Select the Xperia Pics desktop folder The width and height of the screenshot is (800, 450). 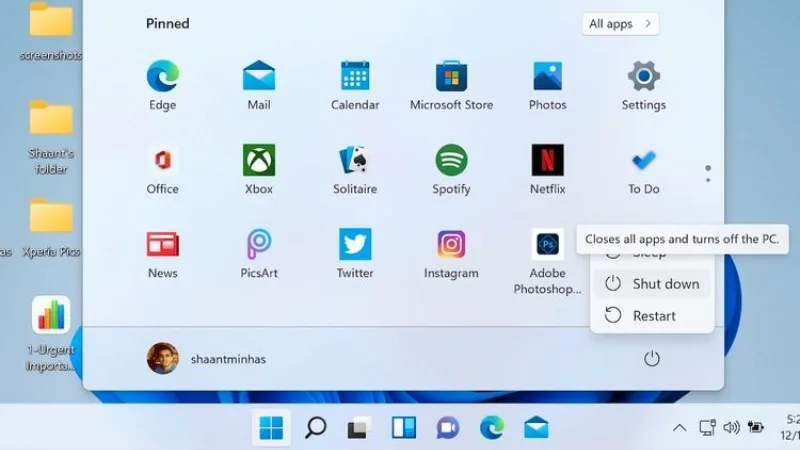(51, 228)
